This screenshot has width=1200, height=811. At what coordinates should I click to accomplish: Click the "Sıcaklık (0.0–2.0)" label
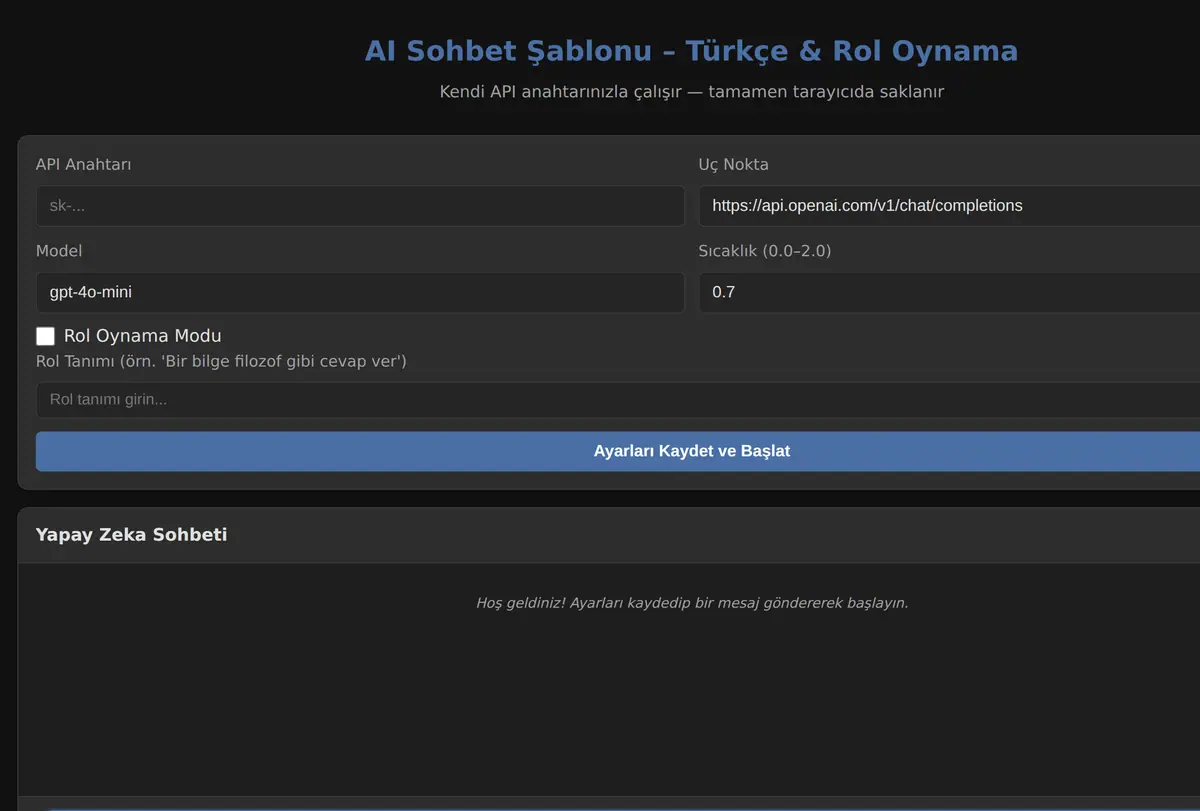[765, 251]
